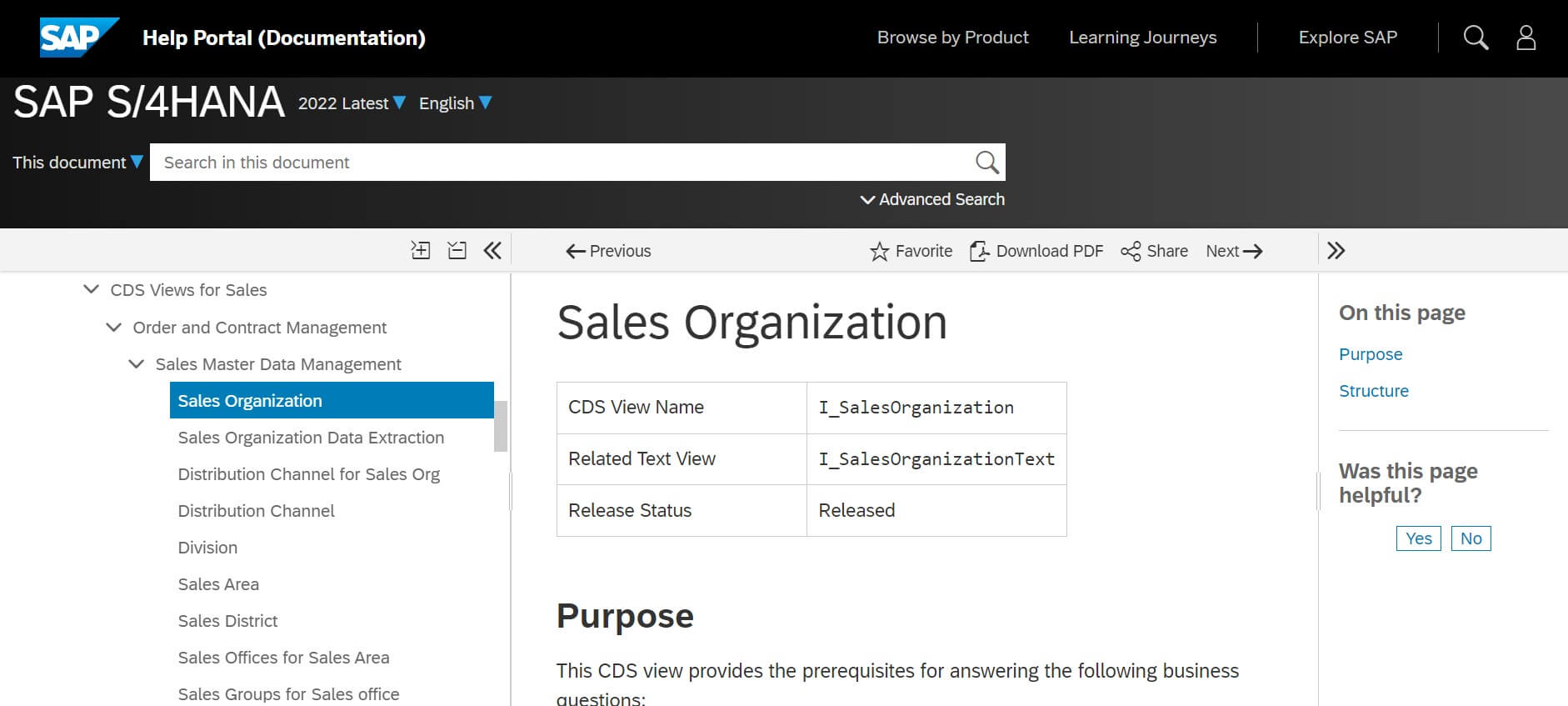Answer No to page helpful
This screenshot has height=706, width=1568.
pyautogui.click(x=1471, y=538)
